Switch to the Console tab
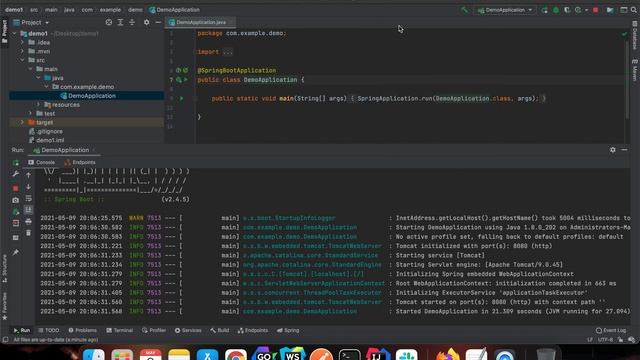Screen dimensions: 640x360 click(x=41, y=162)
